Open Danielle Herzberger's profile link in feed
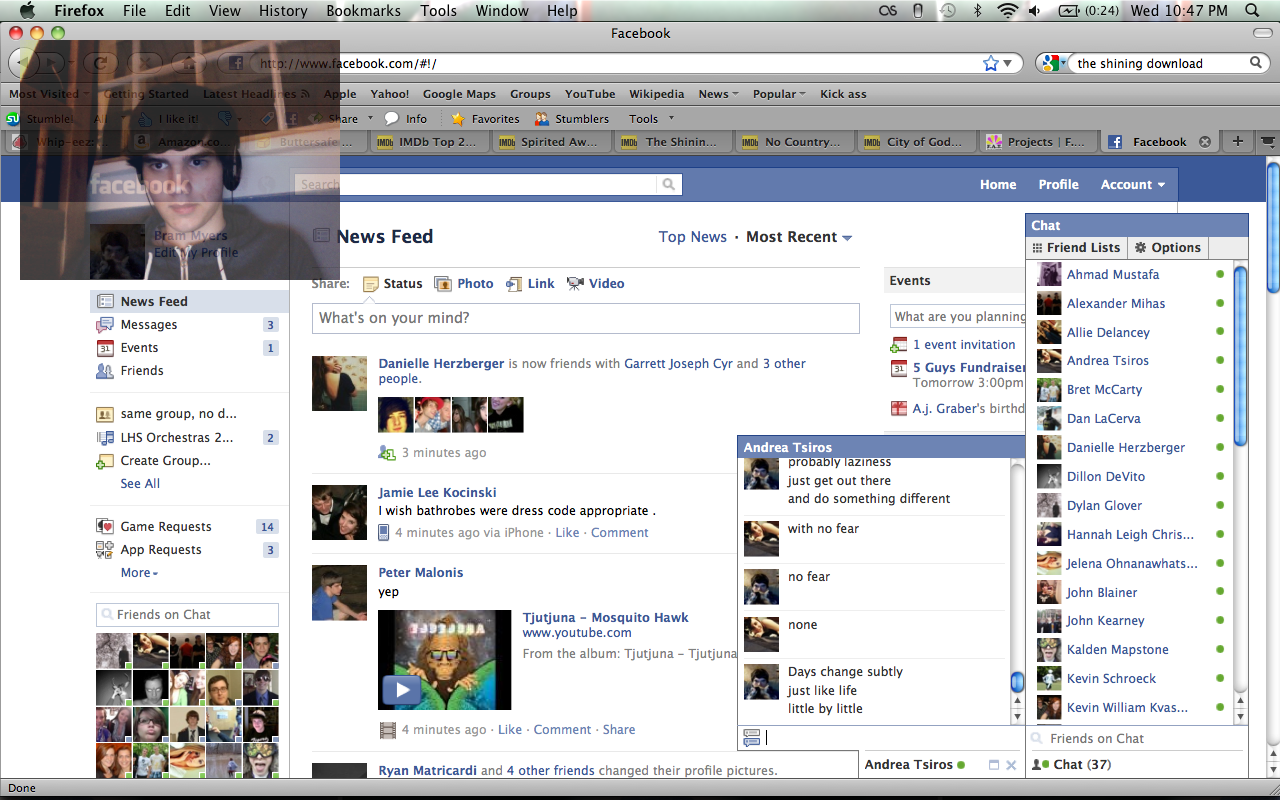Screen dimensions: 1280x800 click(441, 364)
